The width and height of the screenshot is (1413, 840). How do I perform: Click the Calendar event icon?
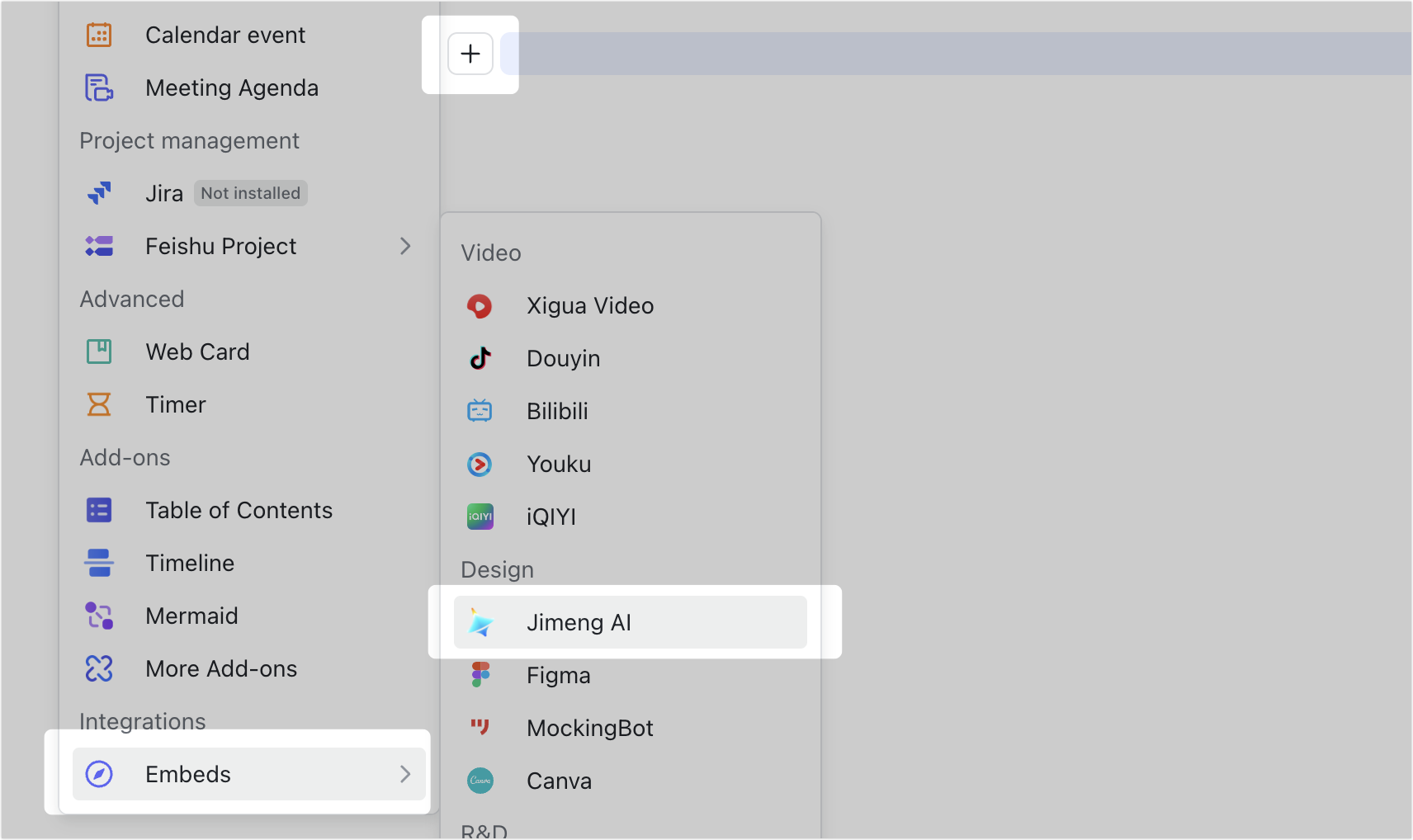click(99, 35)
